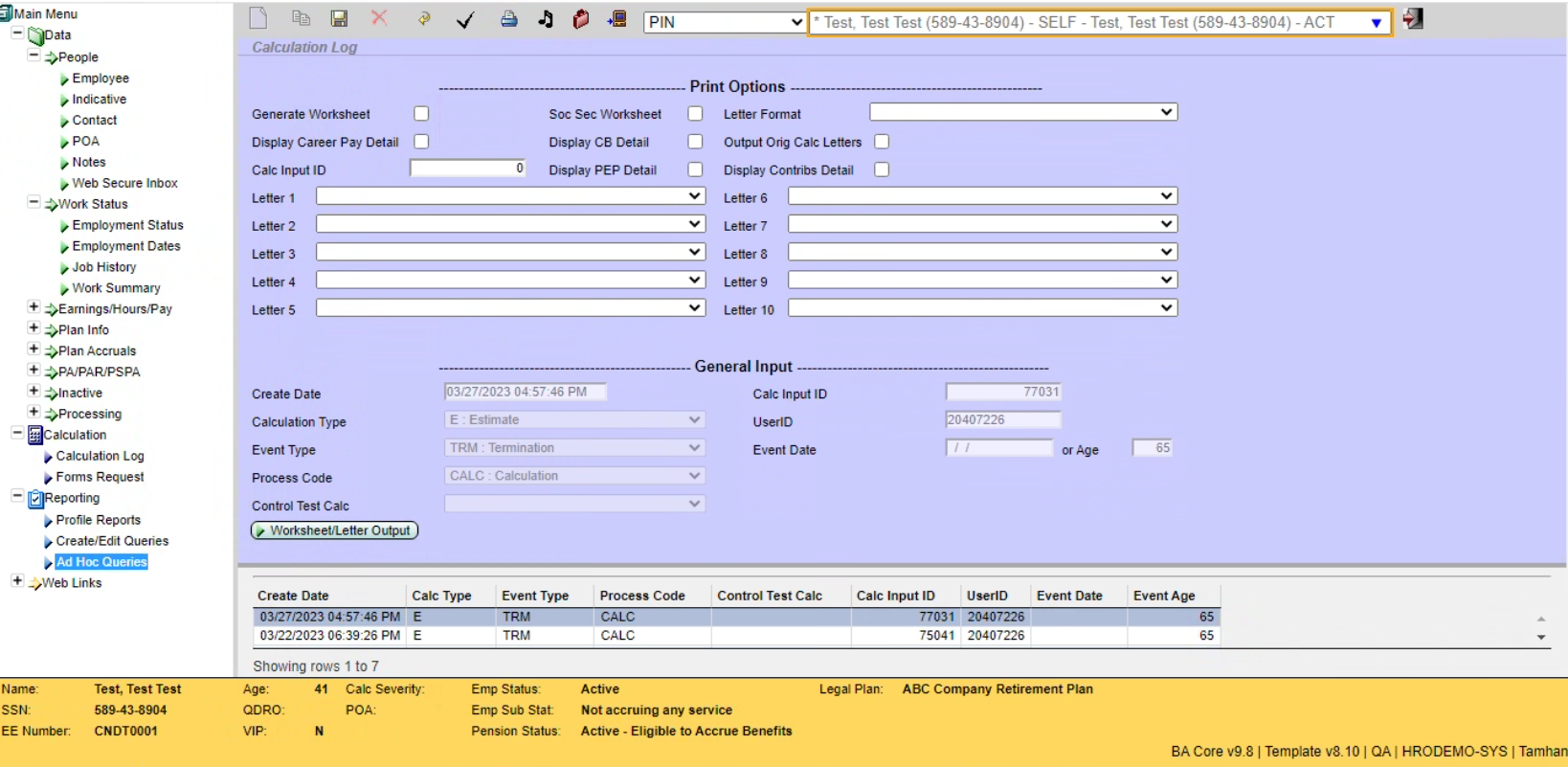1568x767 pixels.
Task: Expand the Earnings/Hours/Pay tree node
Action: point(34,307)
